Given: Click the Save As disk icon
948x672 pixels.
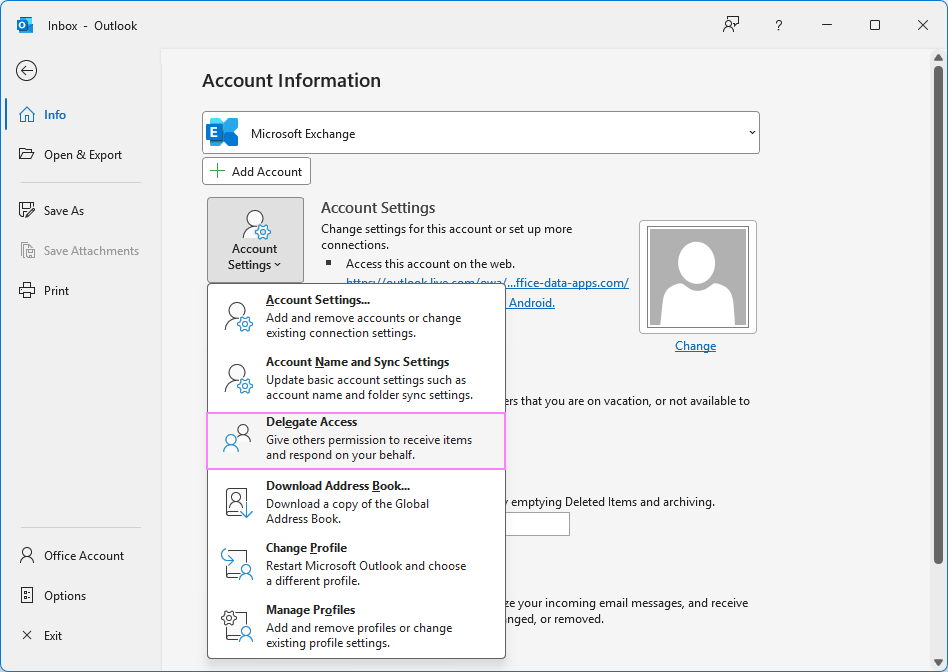Looking at the screenshot, I should click(27, 210).
